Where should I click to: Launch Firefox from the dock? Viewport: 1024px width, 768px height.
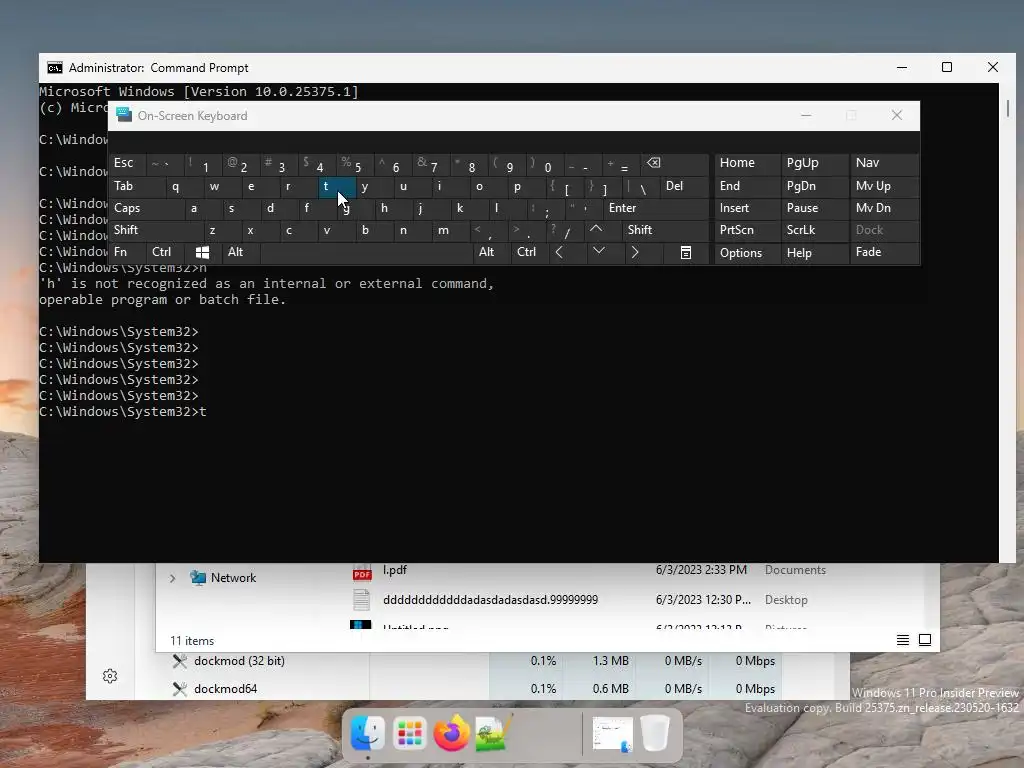point(451,733)
